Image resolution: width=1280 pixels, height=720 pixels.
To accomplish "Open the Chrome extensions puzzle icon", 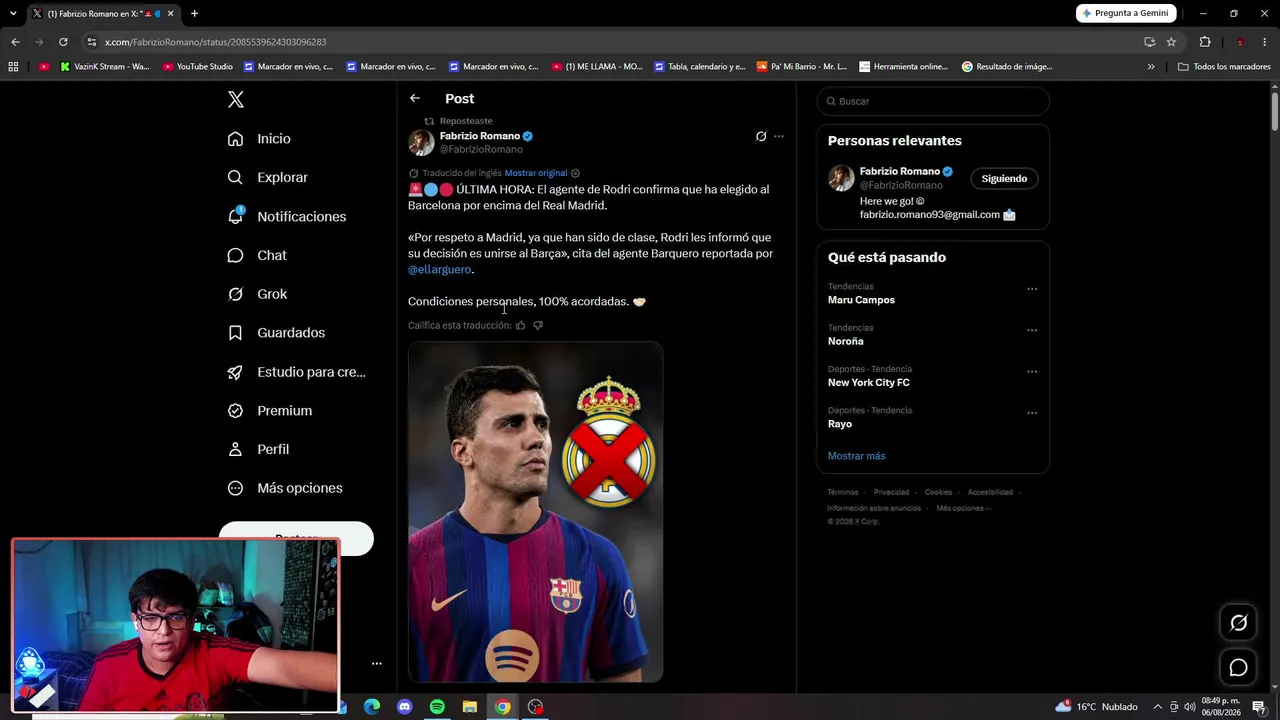I will point(1204,42).
